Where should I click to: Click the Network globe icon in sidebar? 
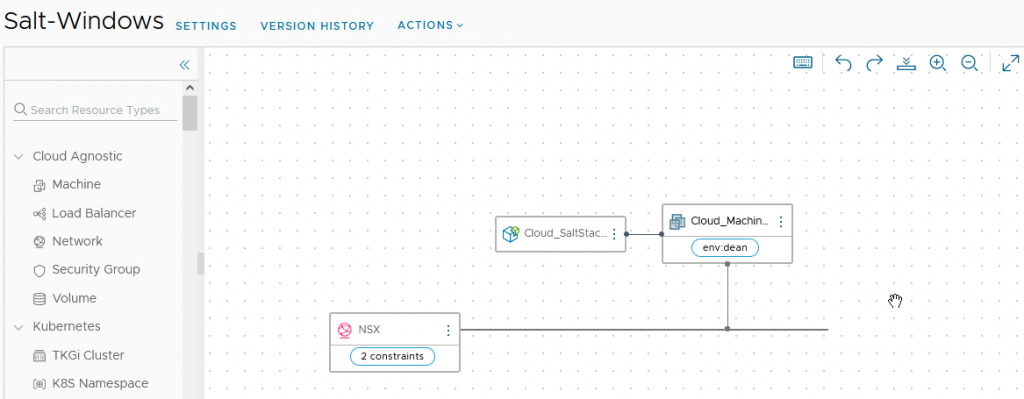pyautogui.click(x=39, y=242)
